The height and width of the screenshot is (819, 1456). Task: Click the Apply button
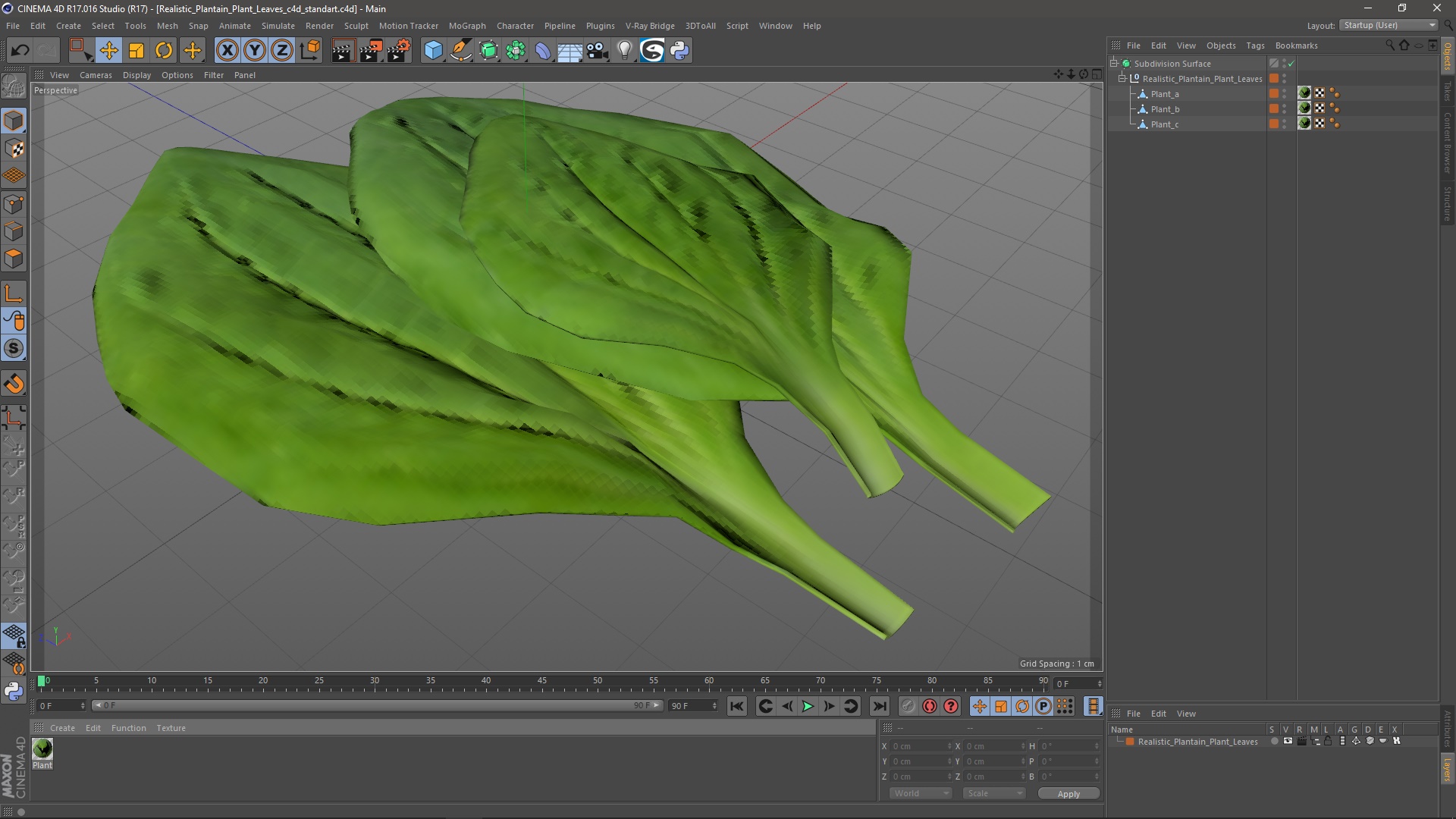(x=1068, y=794)
